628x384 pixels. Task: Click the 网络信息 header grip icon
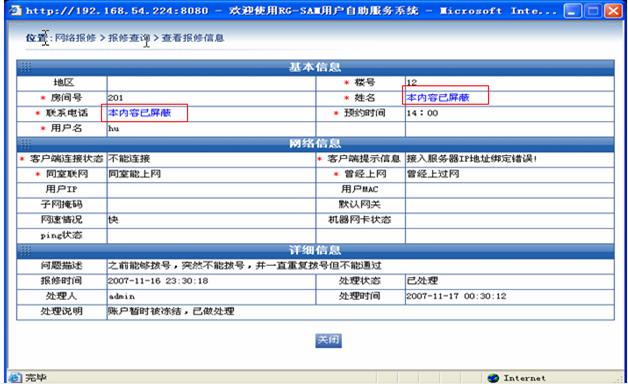pos(25,143)
